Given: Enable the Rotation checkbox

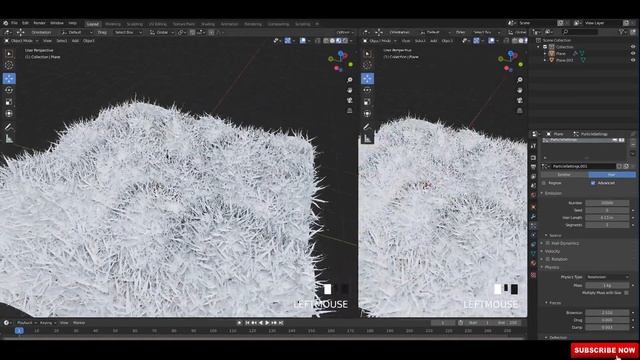Looking at the screenshot, I should point(548,259).
